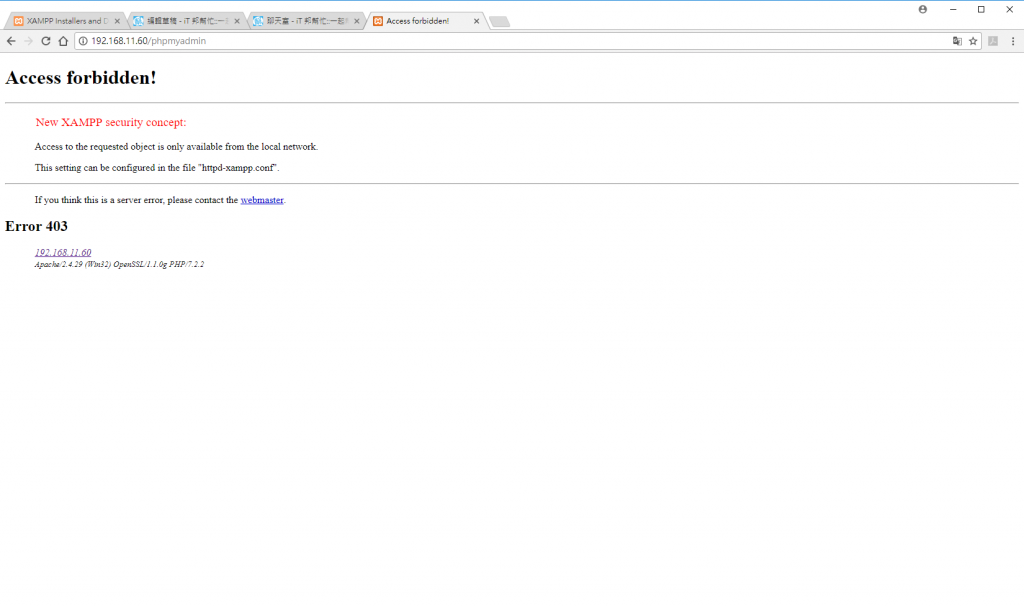Switch to the third iT 邦幫忙 tab
Viewport: 1024px width, 606px height.
(306, 21)
